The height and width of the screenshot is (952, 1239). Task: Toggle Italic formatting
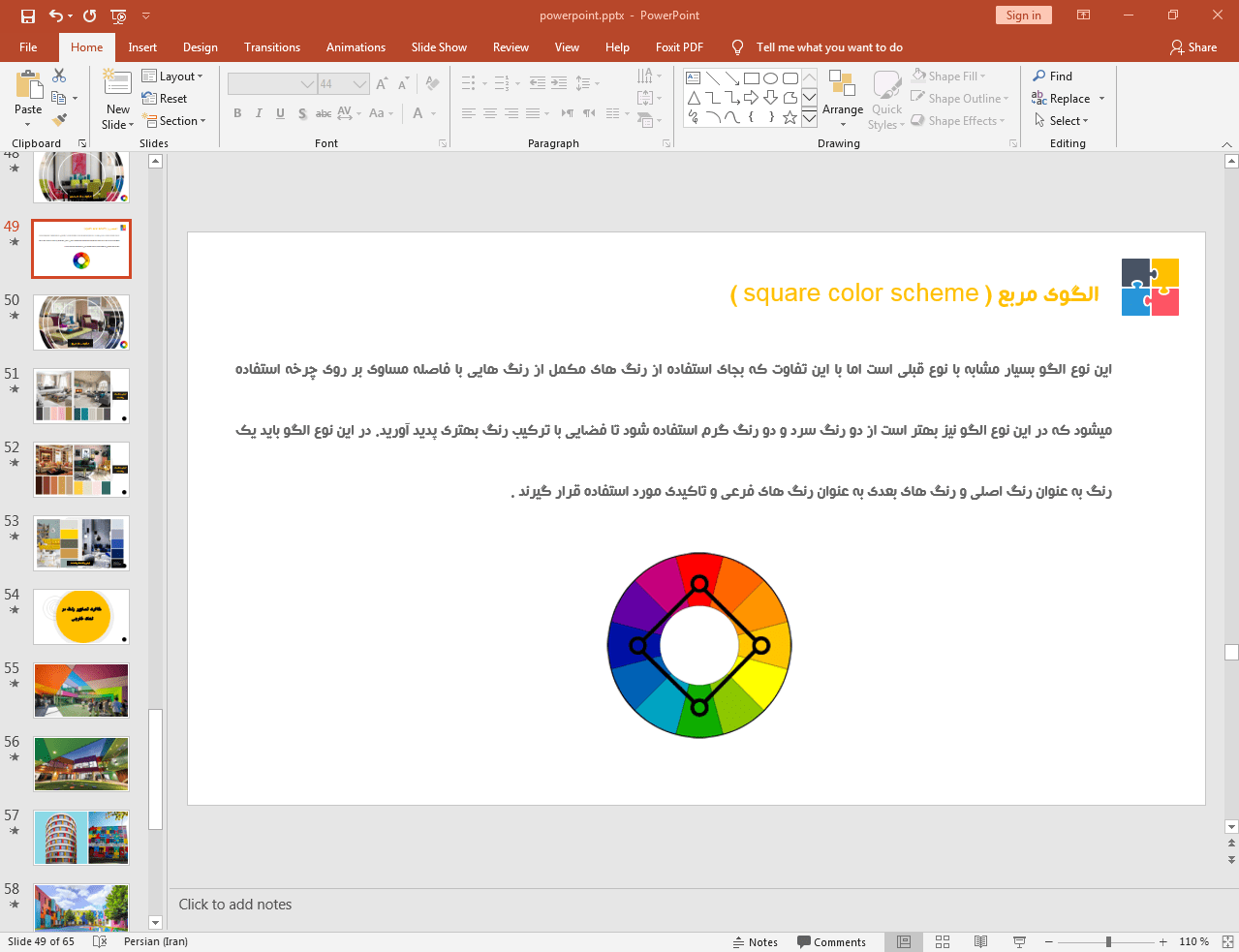click(x=259, y=113)
